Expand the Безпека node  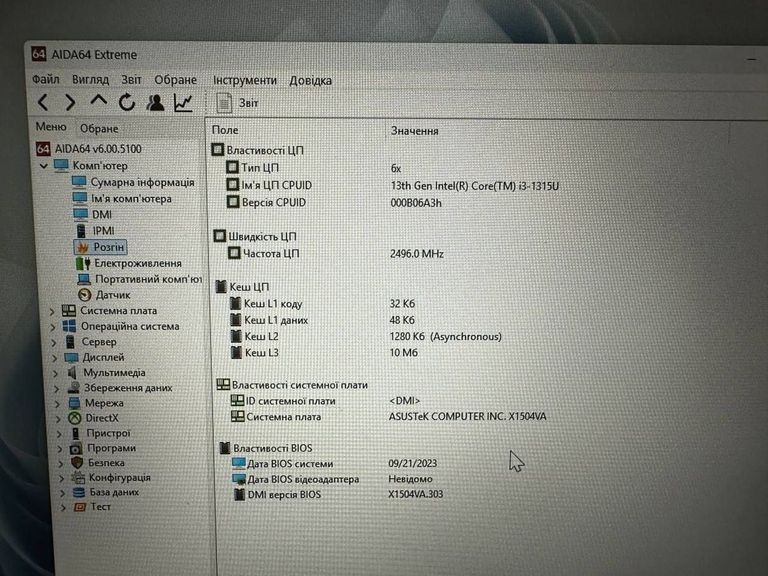[61, 463]
